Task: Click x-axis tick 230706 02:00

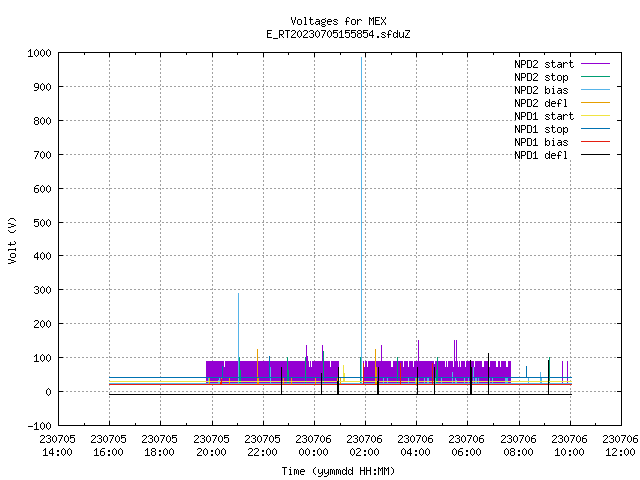Action: (x=364, y=446)
